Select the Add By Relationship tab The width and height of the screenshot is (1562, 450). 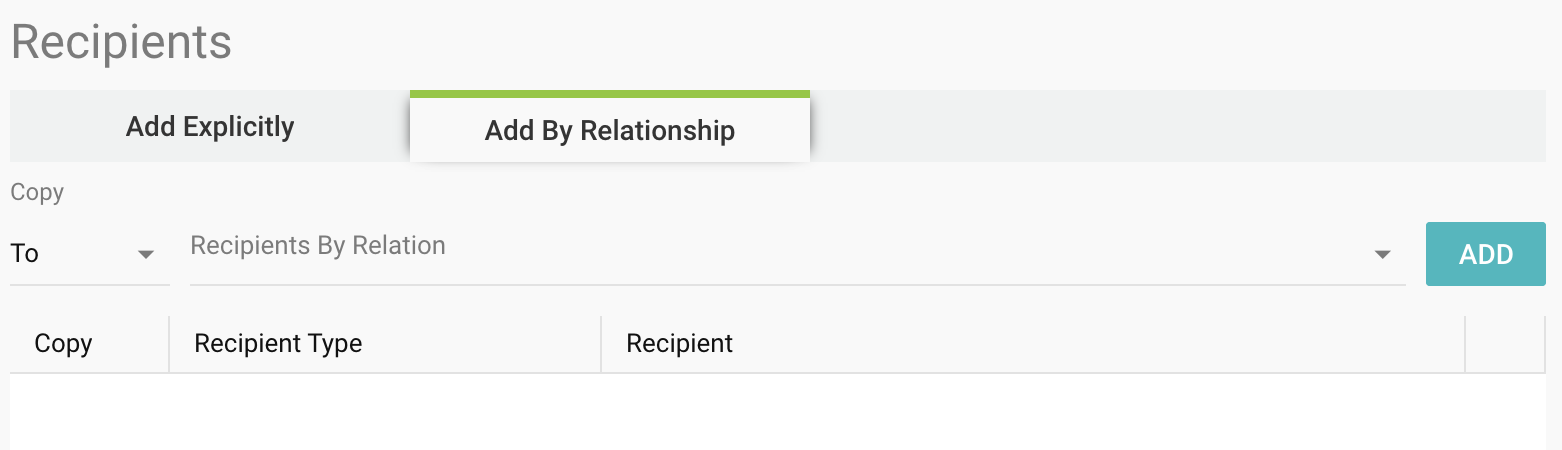[x=609, y=130]
